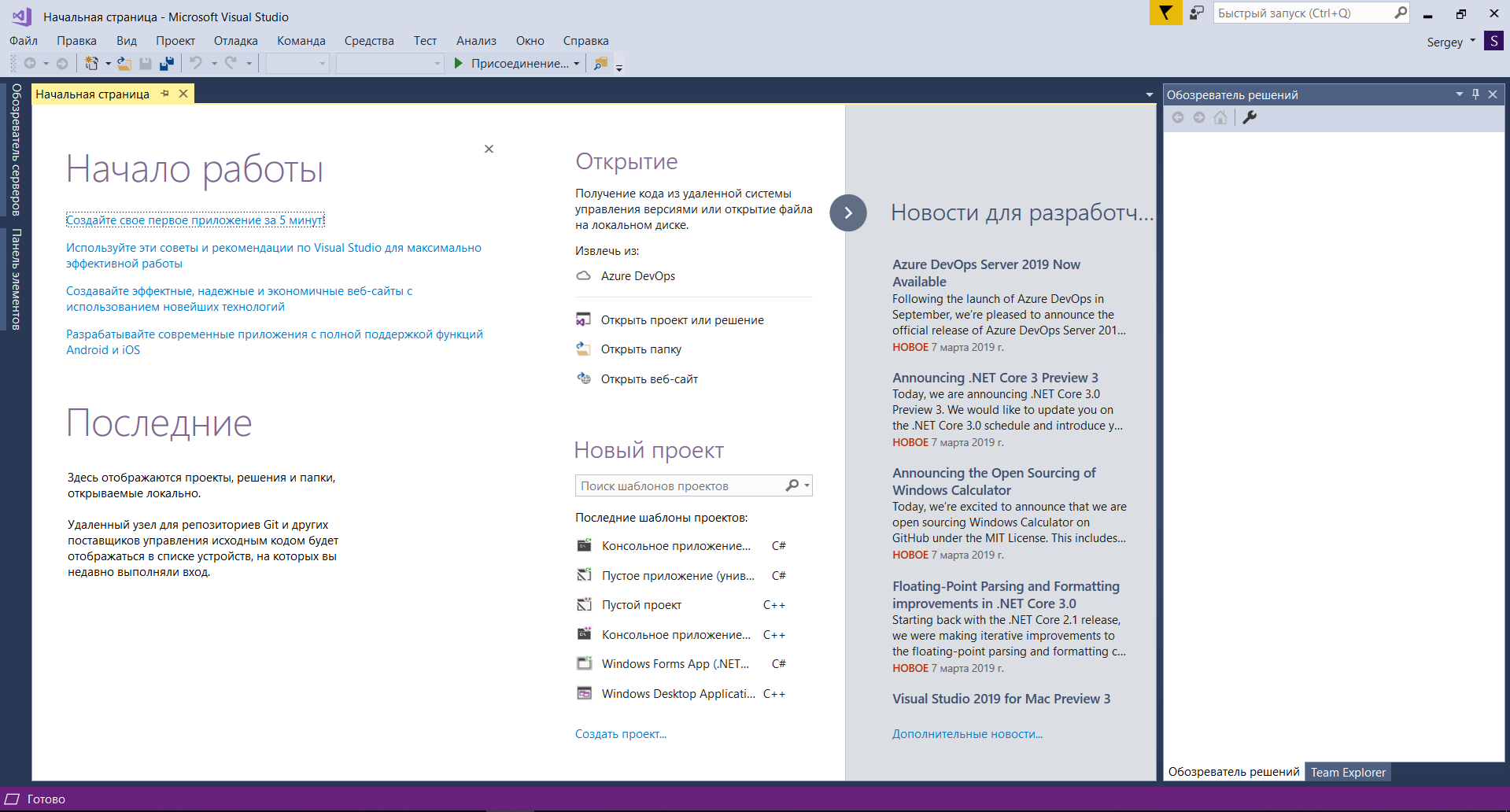This screenshot has width=1510, height=812.
Task: Click Открыть папку link
Action: pos(641,349)
